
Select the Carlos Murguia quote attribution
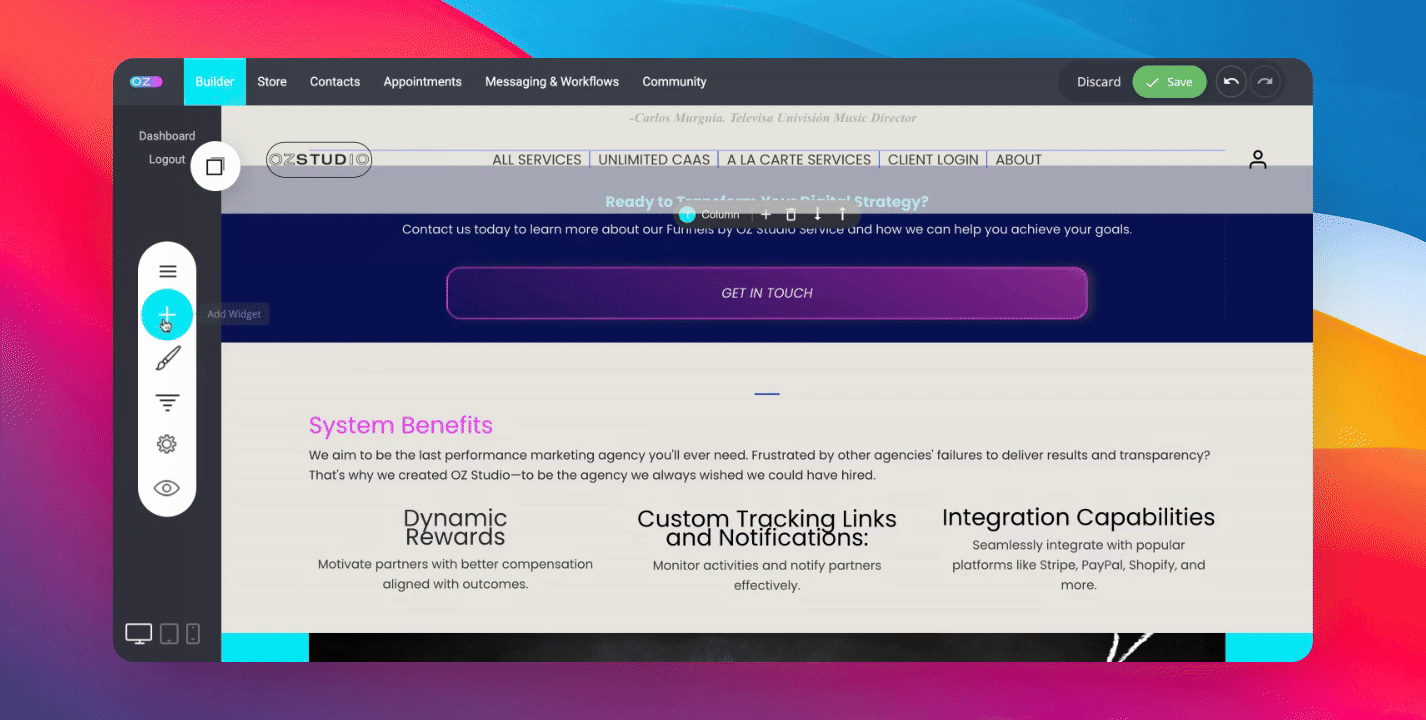coord(773,118)
